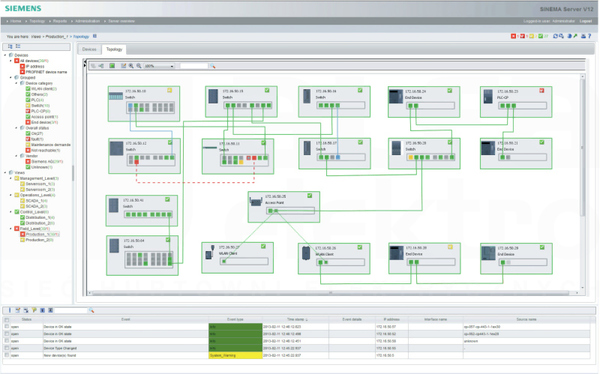Click the topology canvas vertical scrollbar
600x374 pixels.
[582, 147]
